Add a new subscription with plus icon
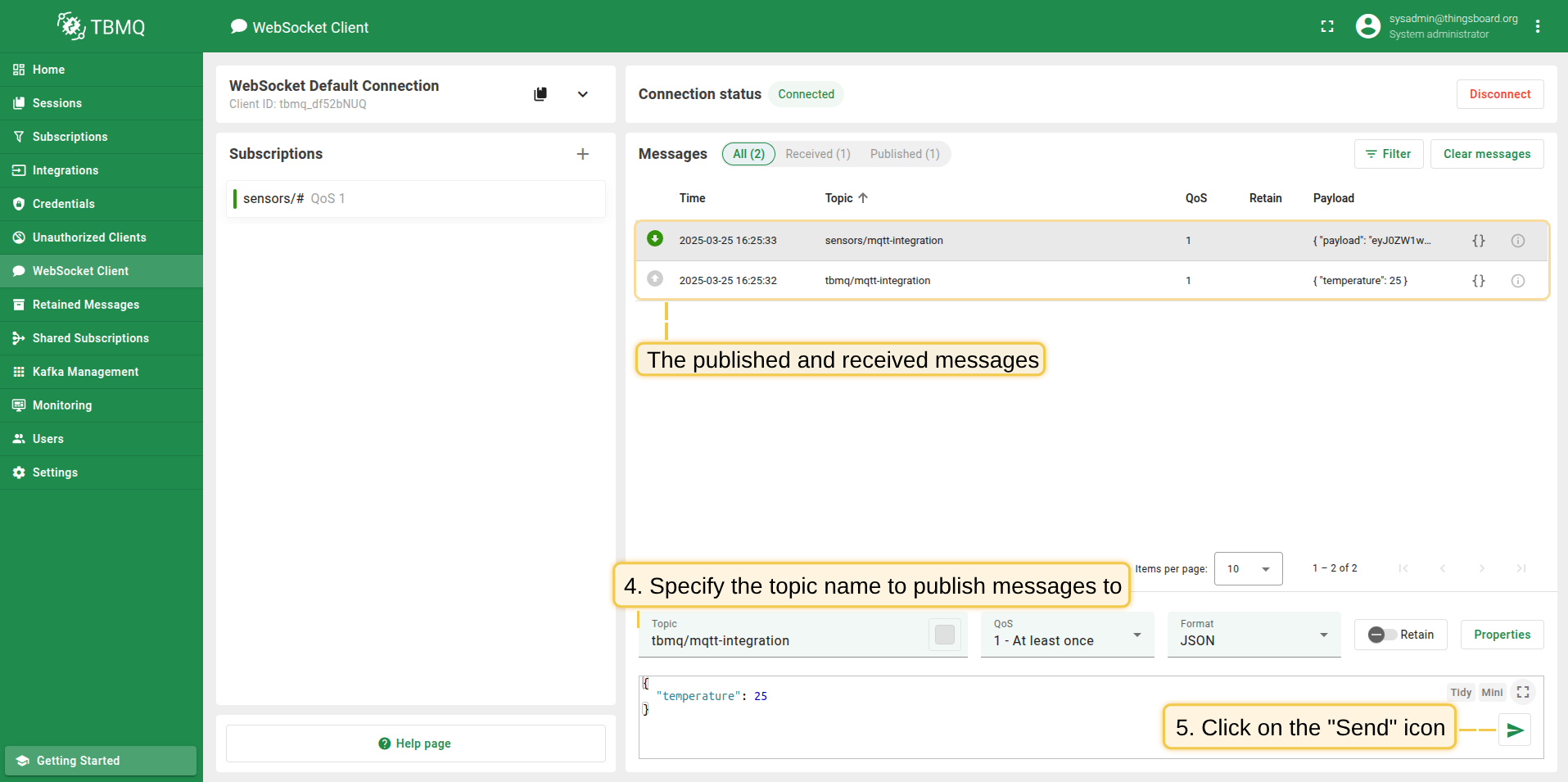 coord(582,154)
